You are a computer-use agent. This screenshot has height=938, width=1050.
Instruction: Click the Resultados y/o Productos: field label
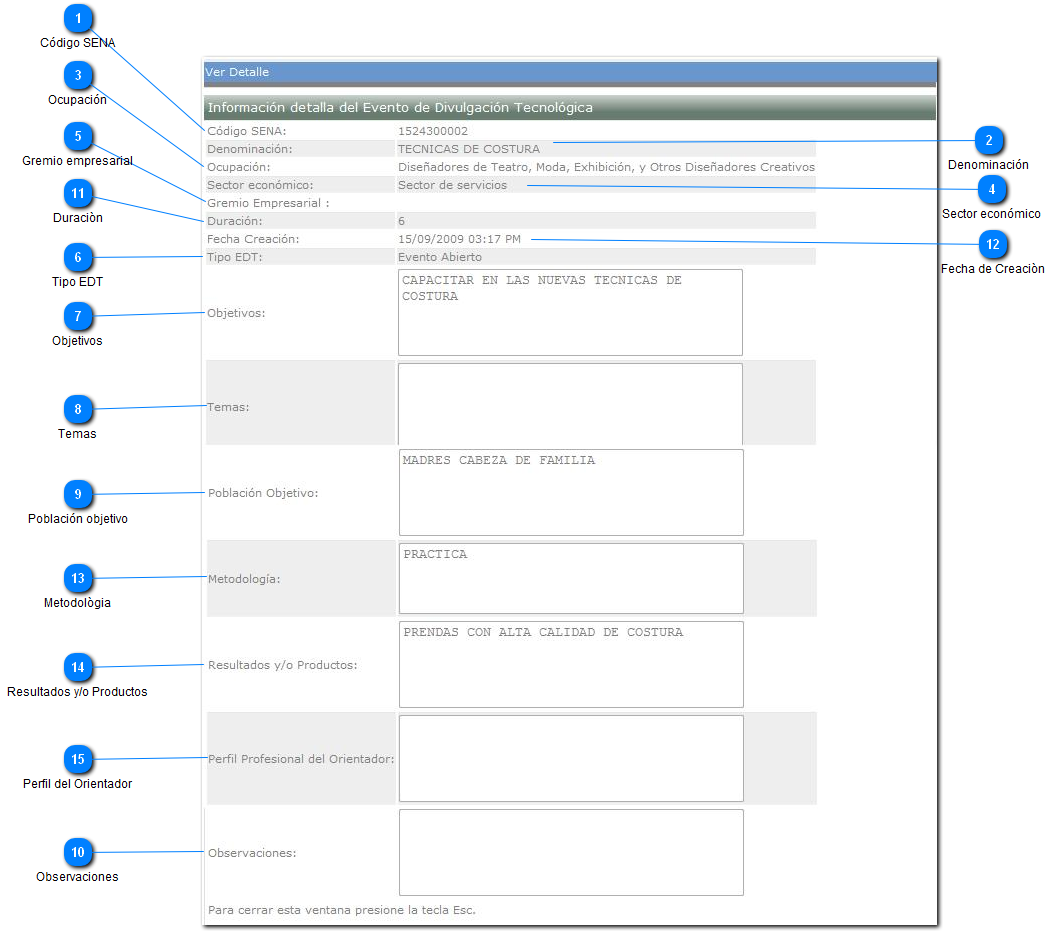coord(283,666)
